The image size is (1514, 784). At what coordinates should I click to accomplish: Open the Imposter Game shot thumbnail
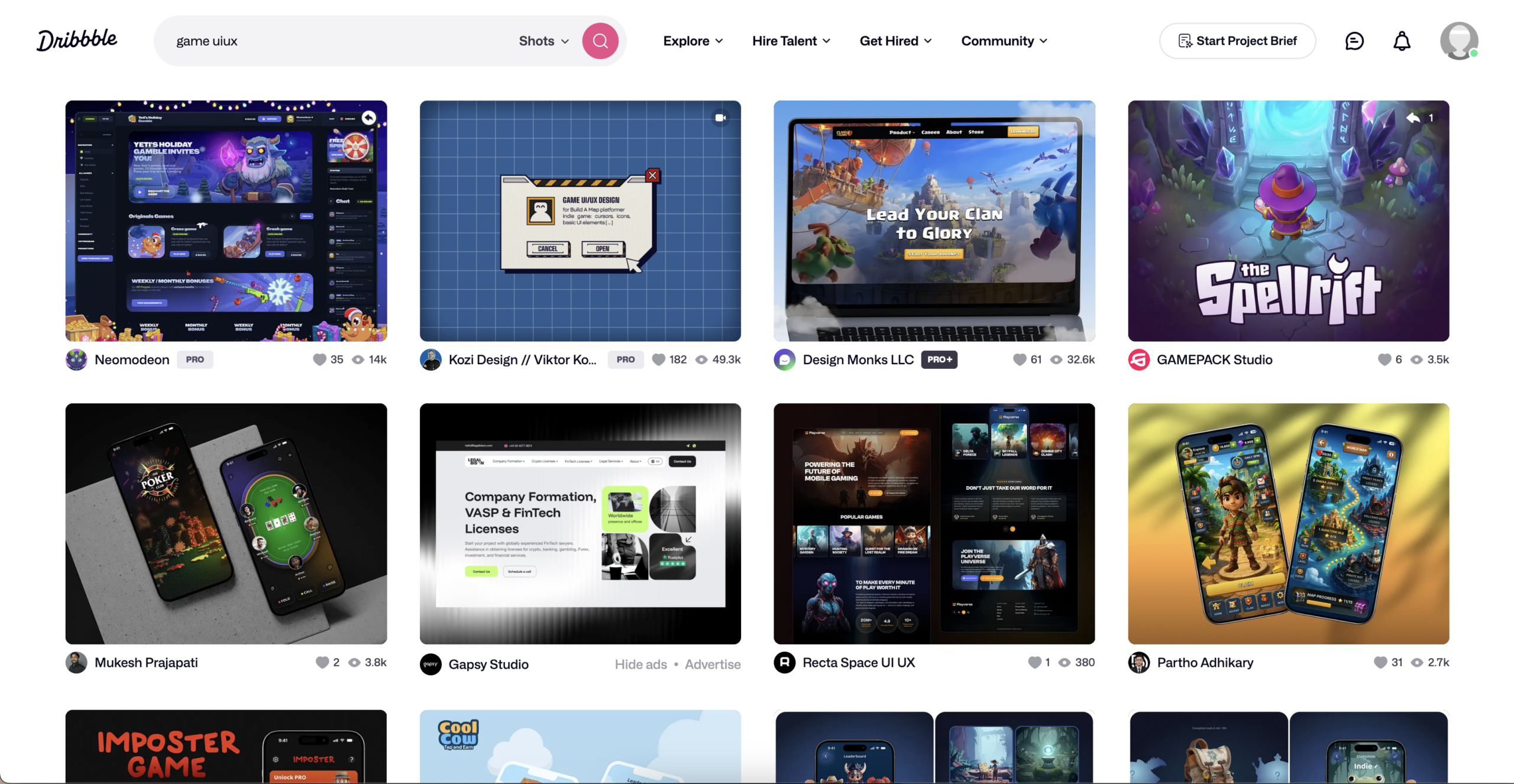(x=226, y=746)
